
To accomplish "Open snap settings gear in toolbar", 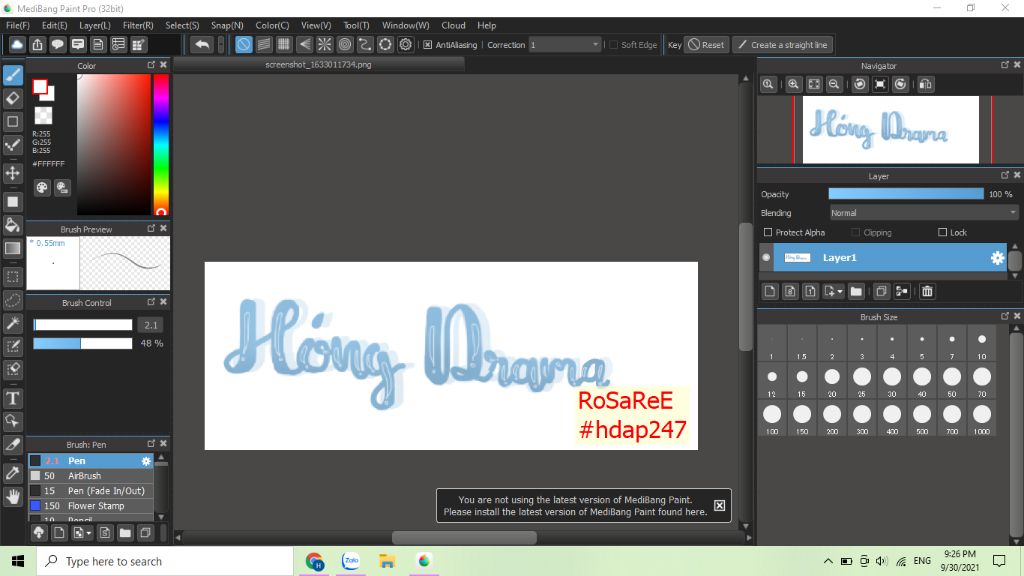I will (406, 44).
